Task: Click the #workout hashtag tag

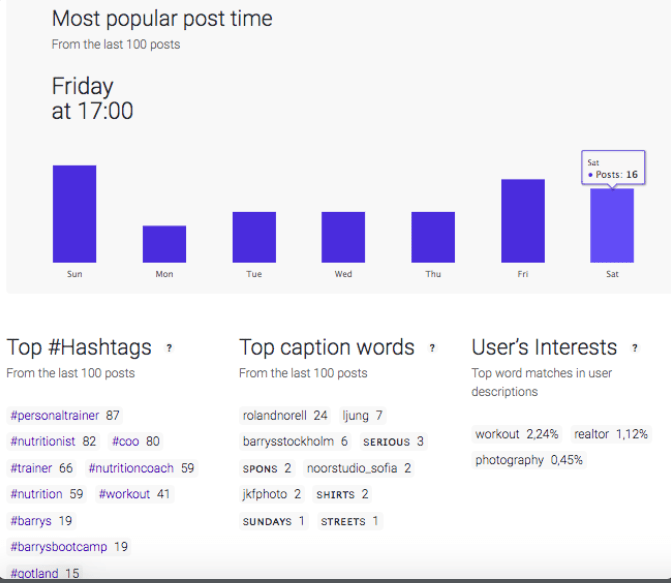Action: pyautogui.click(x=124, y=494)
